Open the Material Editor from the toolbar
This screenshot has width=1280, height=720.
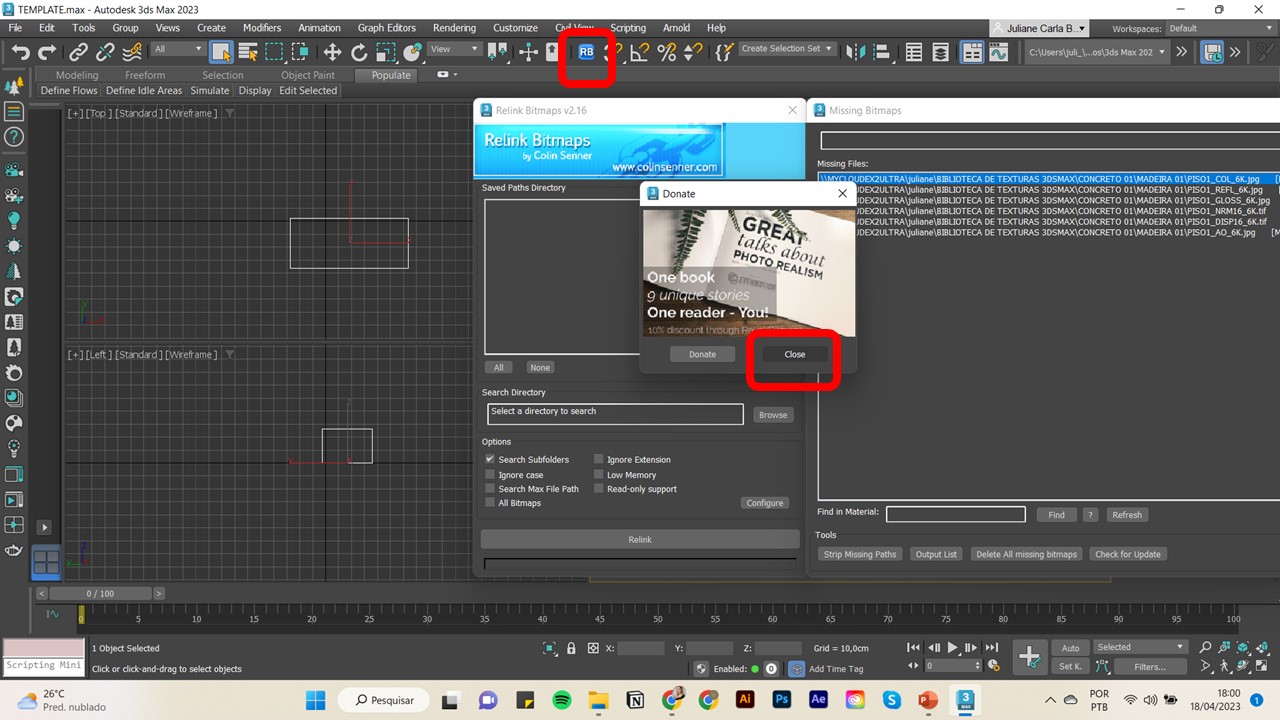[972, 51]
